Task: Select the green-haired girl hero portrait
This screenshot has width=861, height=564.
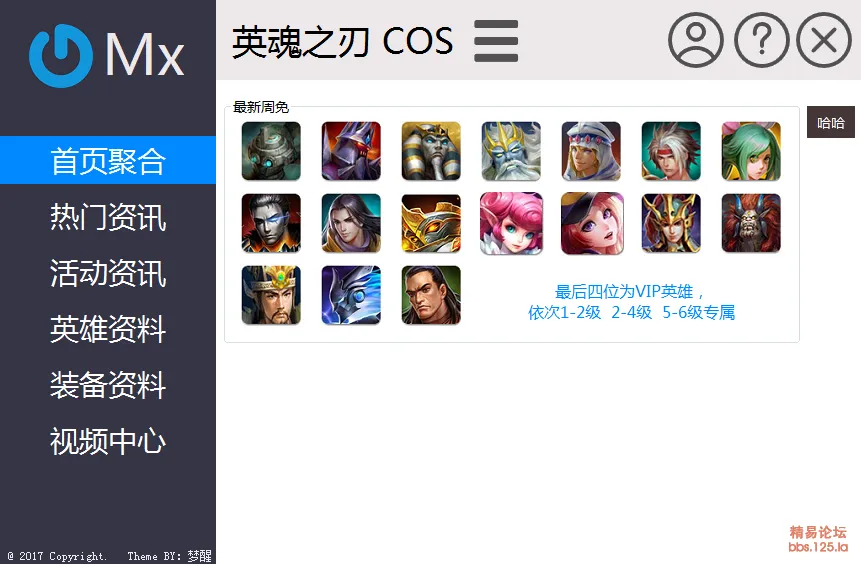Action: [751, 151]
